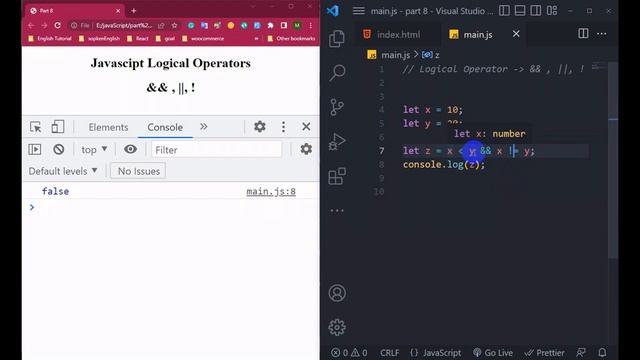Open DevTools settings gear
640x360 pixels.
[x=260, y=127]
